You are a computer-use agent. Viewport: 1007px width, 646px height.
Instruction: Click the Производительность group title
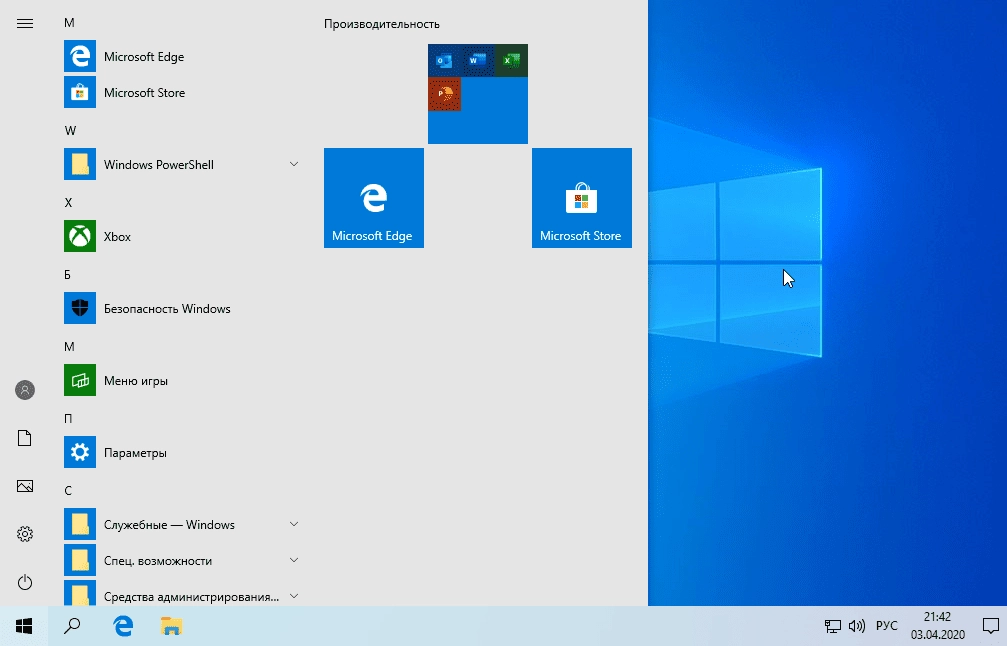coord(381,24)
